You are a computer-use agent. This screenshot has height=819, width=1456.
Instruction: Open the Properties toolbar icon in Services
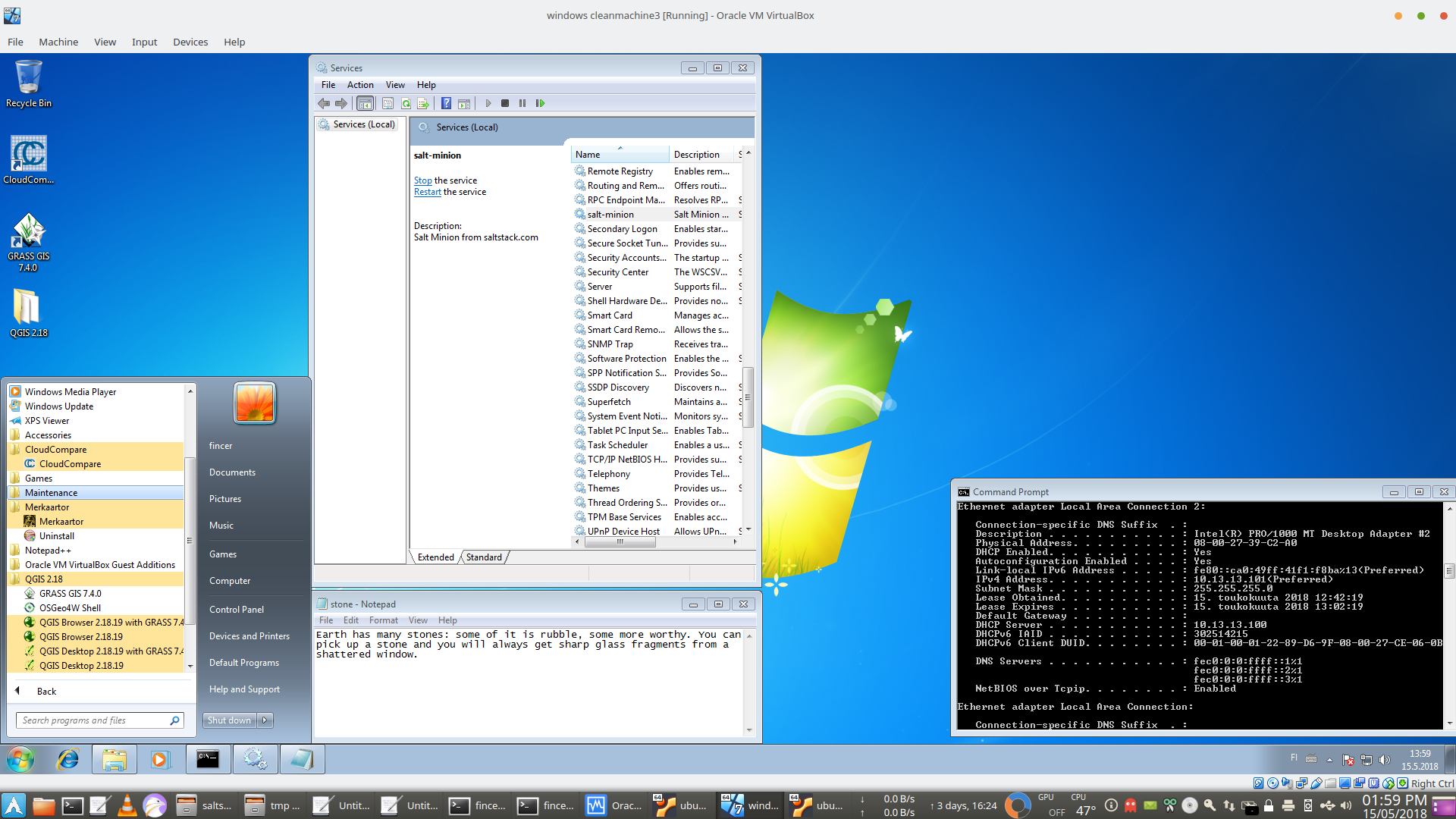coord(388,103)
